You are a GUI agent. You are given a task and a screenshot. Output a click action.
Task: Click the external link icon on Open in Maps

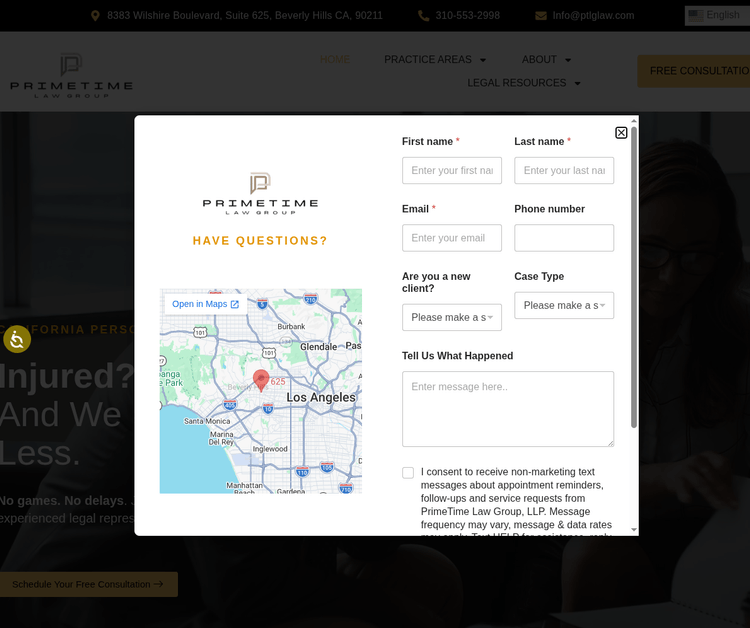pos(234,304)
